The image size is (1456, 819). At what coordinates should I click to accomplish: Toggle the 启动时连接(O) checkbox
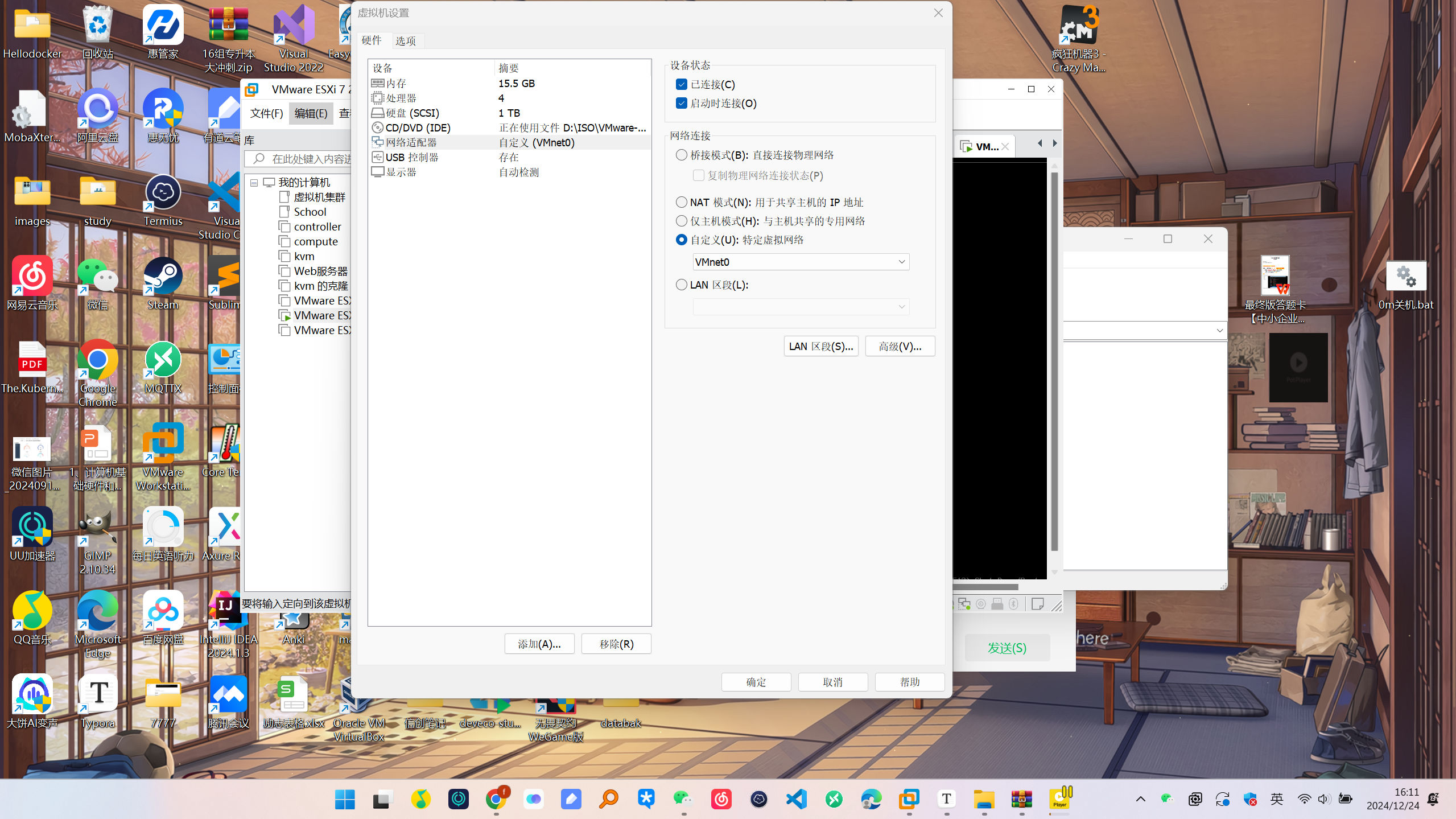point(681,103)
